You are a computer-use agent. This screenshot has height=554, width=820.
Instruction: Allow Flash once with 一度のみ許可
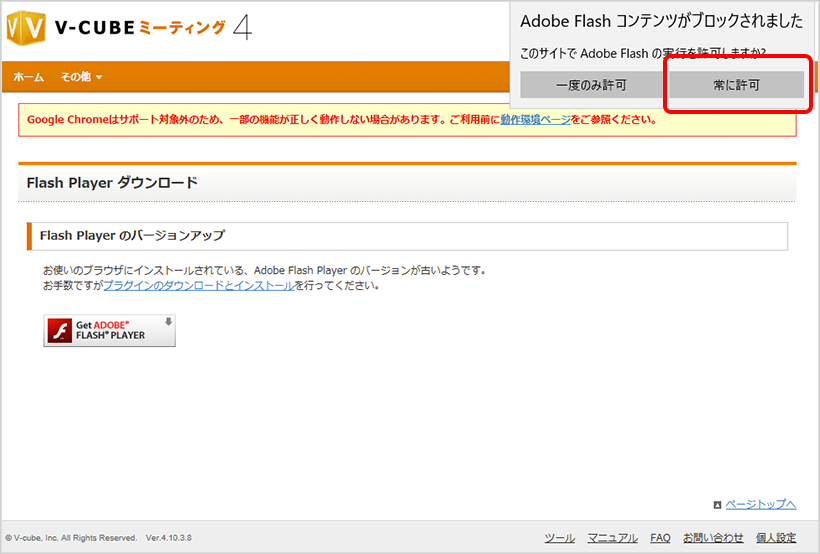coord(591,85)
